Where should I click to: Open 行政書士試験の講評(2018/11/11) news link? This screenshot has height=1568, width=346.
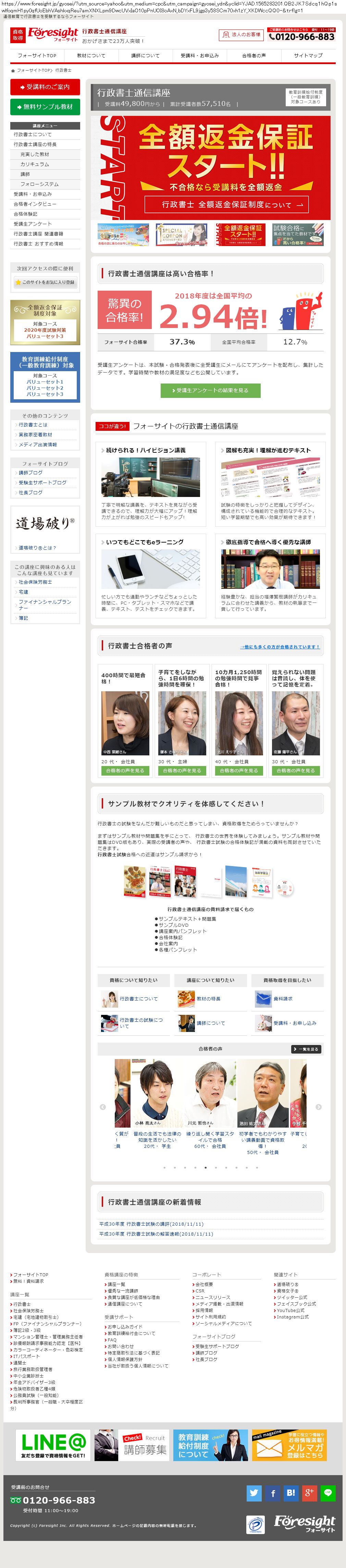pos(151,1224)
